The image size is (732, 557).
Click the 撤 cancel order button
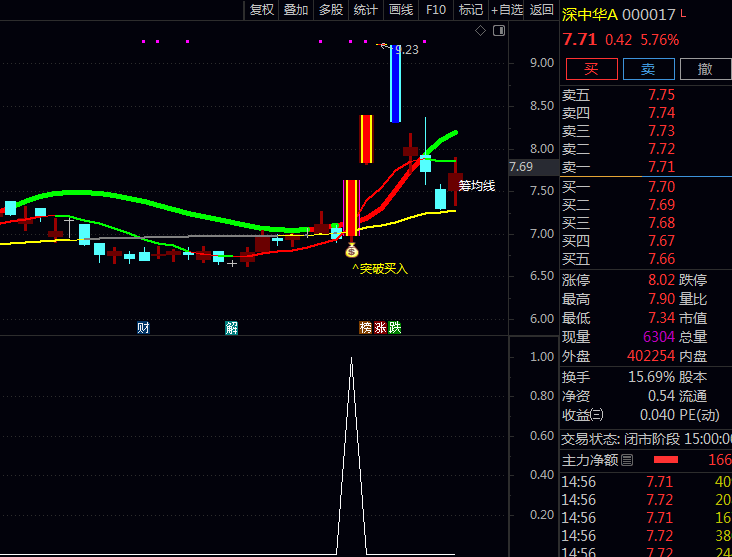[x=705, y=69]
